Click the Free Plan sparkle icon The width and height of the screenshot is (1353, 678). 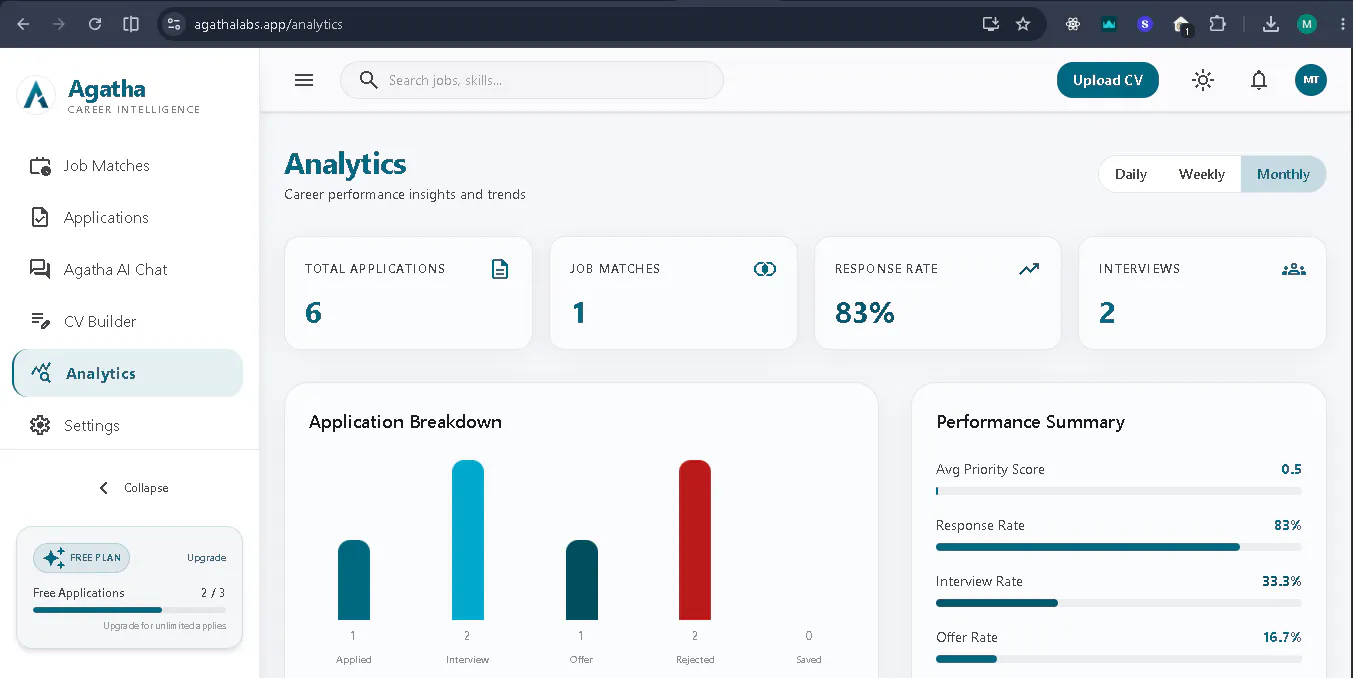point(54,558)
